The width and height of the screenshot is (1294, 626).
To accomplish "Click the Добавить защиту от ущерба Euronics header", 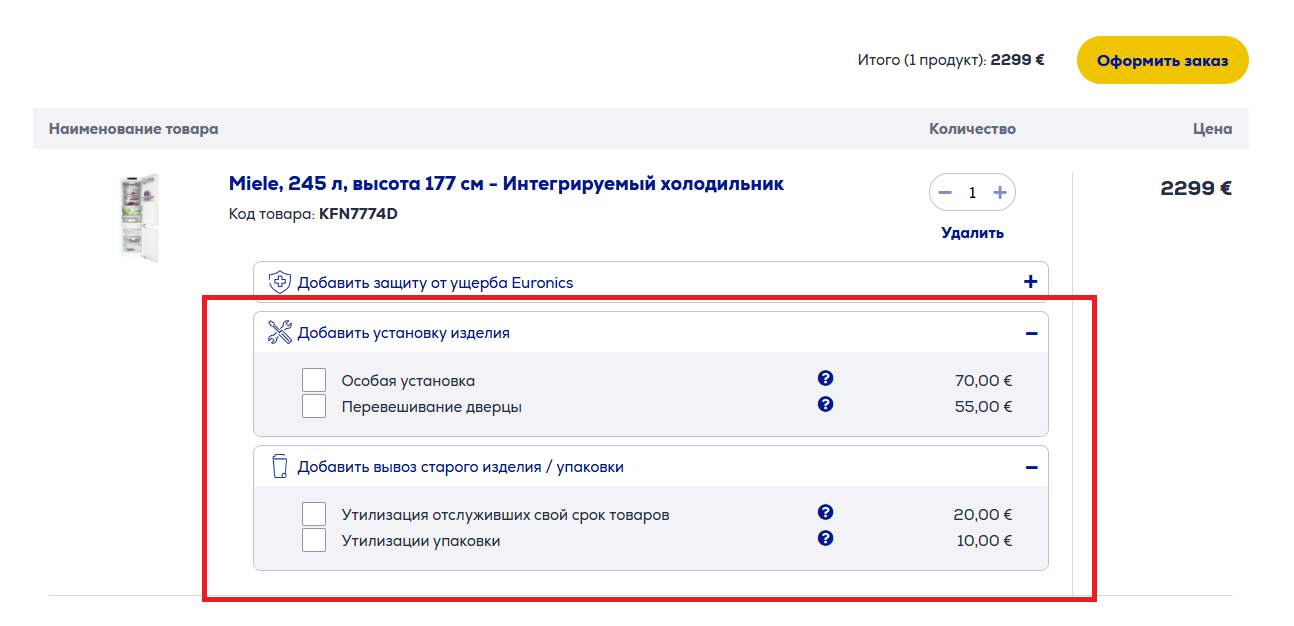I will (x=651, y=282).
